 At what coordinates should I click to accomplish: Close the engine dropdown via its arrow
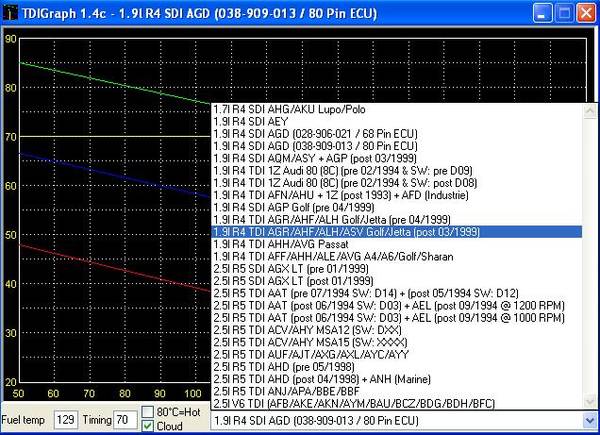(x=590, y=421)
